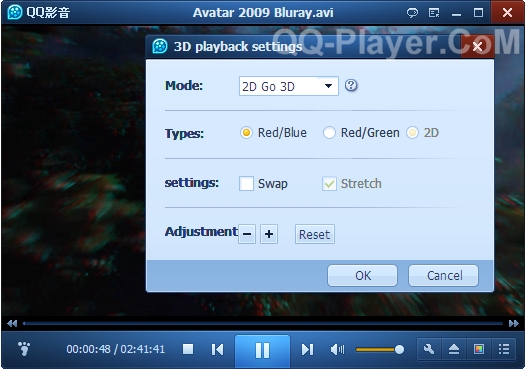The width and height of the screenshot is (526, 369).
Task: Mute the speaker volume icon
Action: pos(337,350)
